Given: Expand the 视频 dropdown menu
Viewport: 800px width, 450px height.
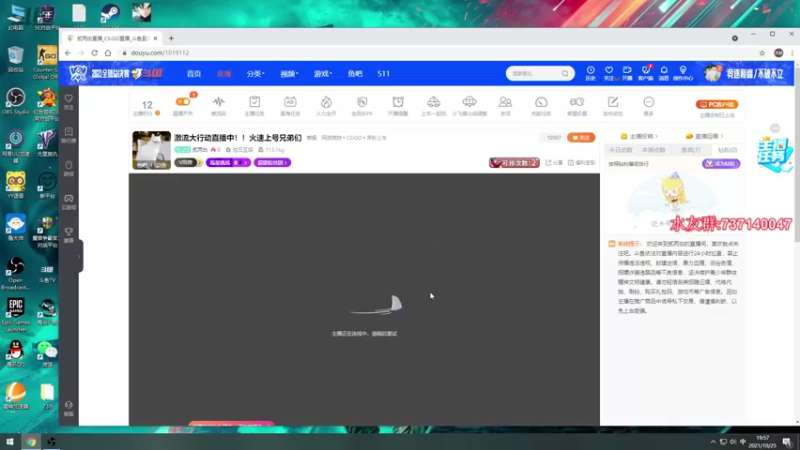Looking at the screenshot, I should (289, 73).
